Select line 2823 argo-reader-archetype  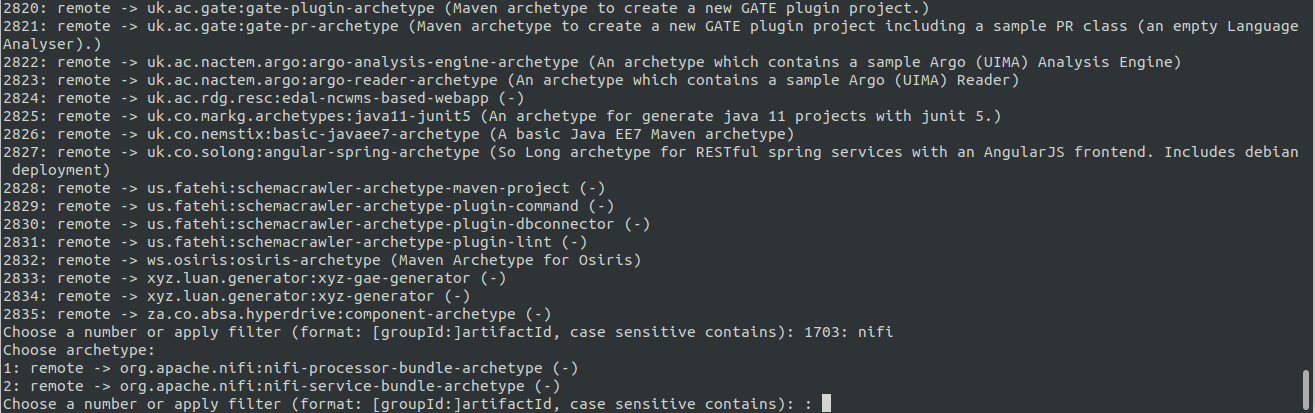click(x=511, y=80)
